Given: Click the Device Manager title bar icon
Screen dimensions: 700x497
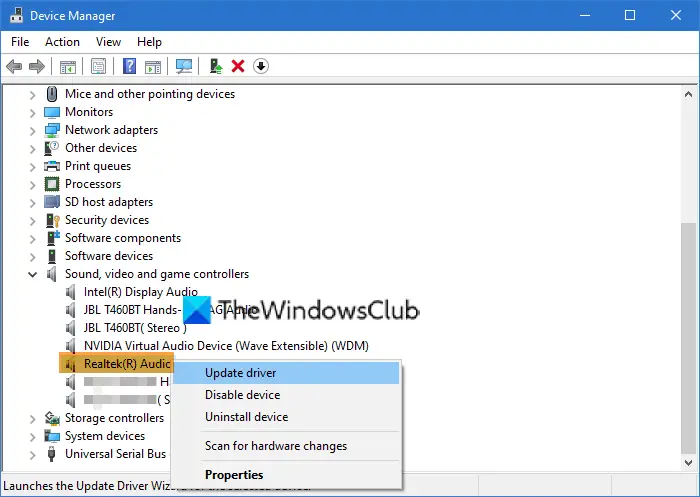Looking at the screenshot, I should tap(17, 15).
